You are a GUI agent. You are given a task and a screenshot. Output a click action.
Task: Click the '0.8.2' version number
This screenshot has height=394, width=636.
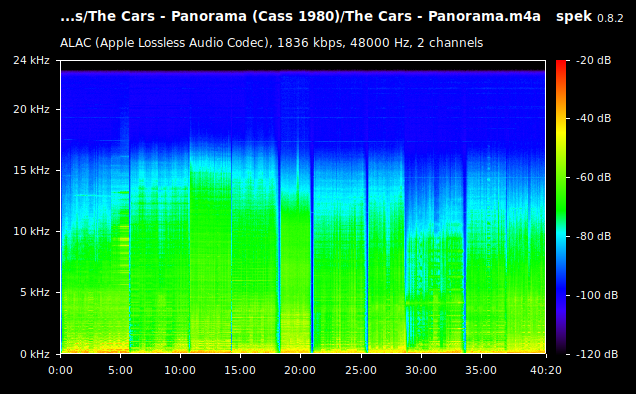(x=610, y=18)
